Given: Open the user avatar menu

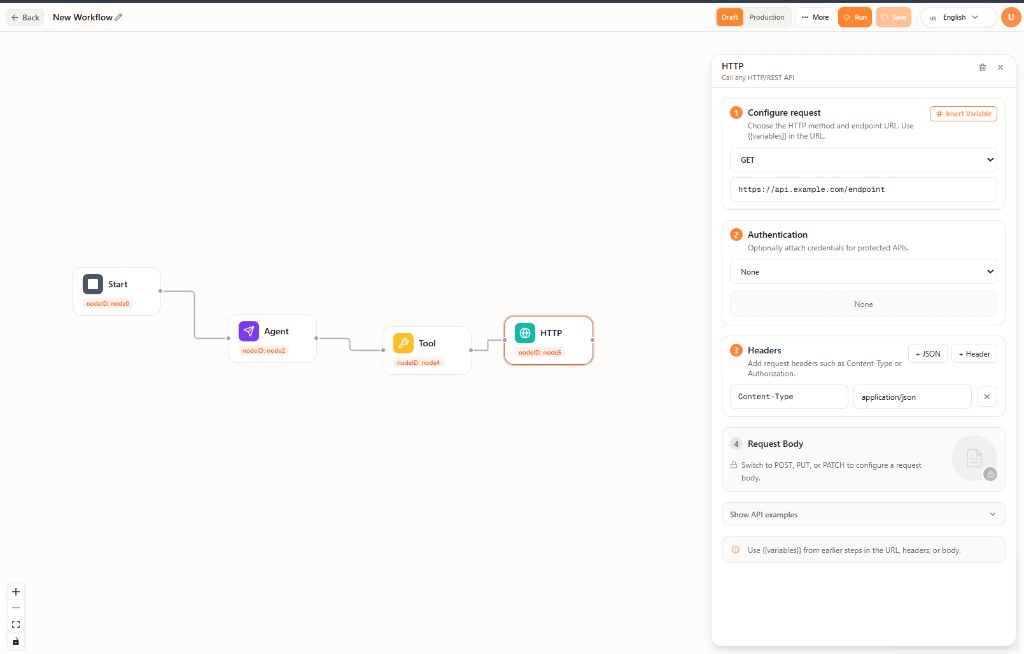Looking at the screenshot, I should point(1010,17).
